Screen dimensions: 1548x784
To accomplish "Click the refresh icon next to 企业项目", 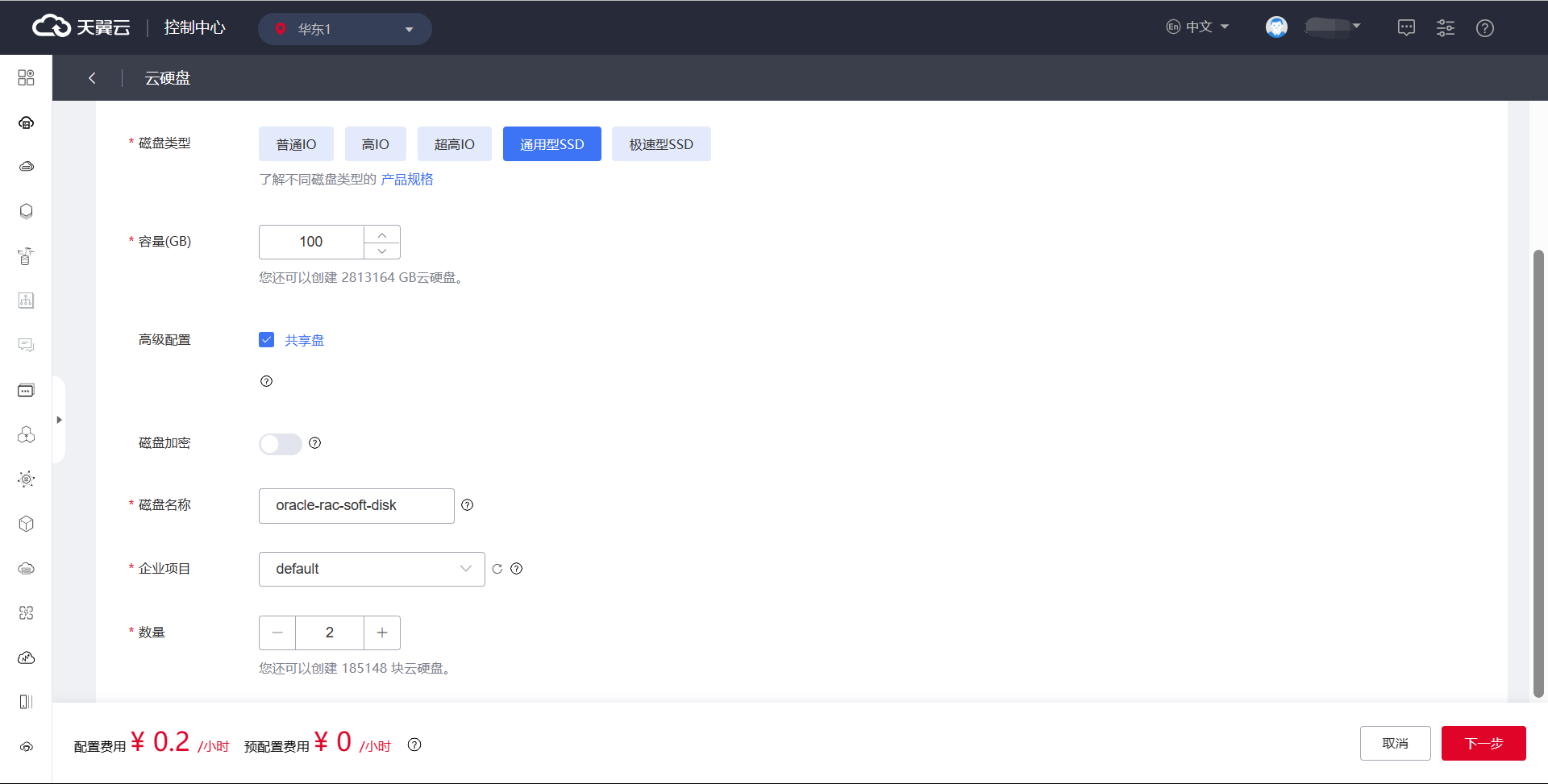I will [497, 569].
